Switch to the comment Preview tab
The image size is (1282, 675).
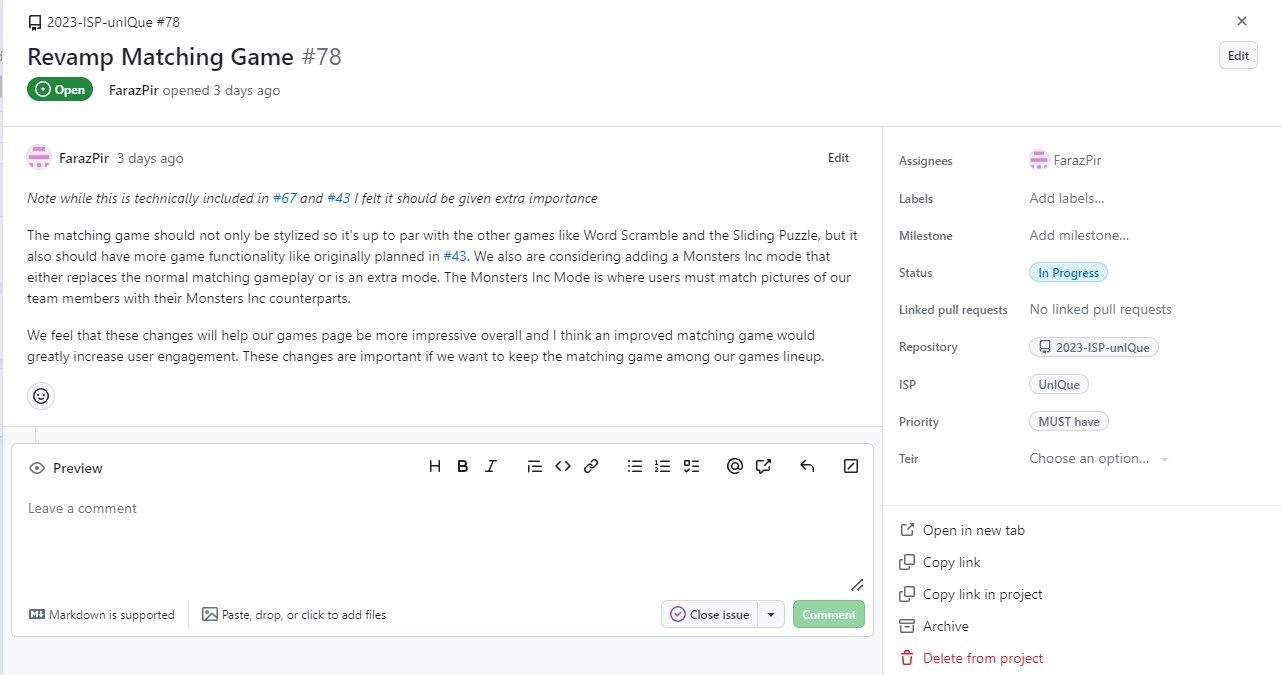coord(65,468)
